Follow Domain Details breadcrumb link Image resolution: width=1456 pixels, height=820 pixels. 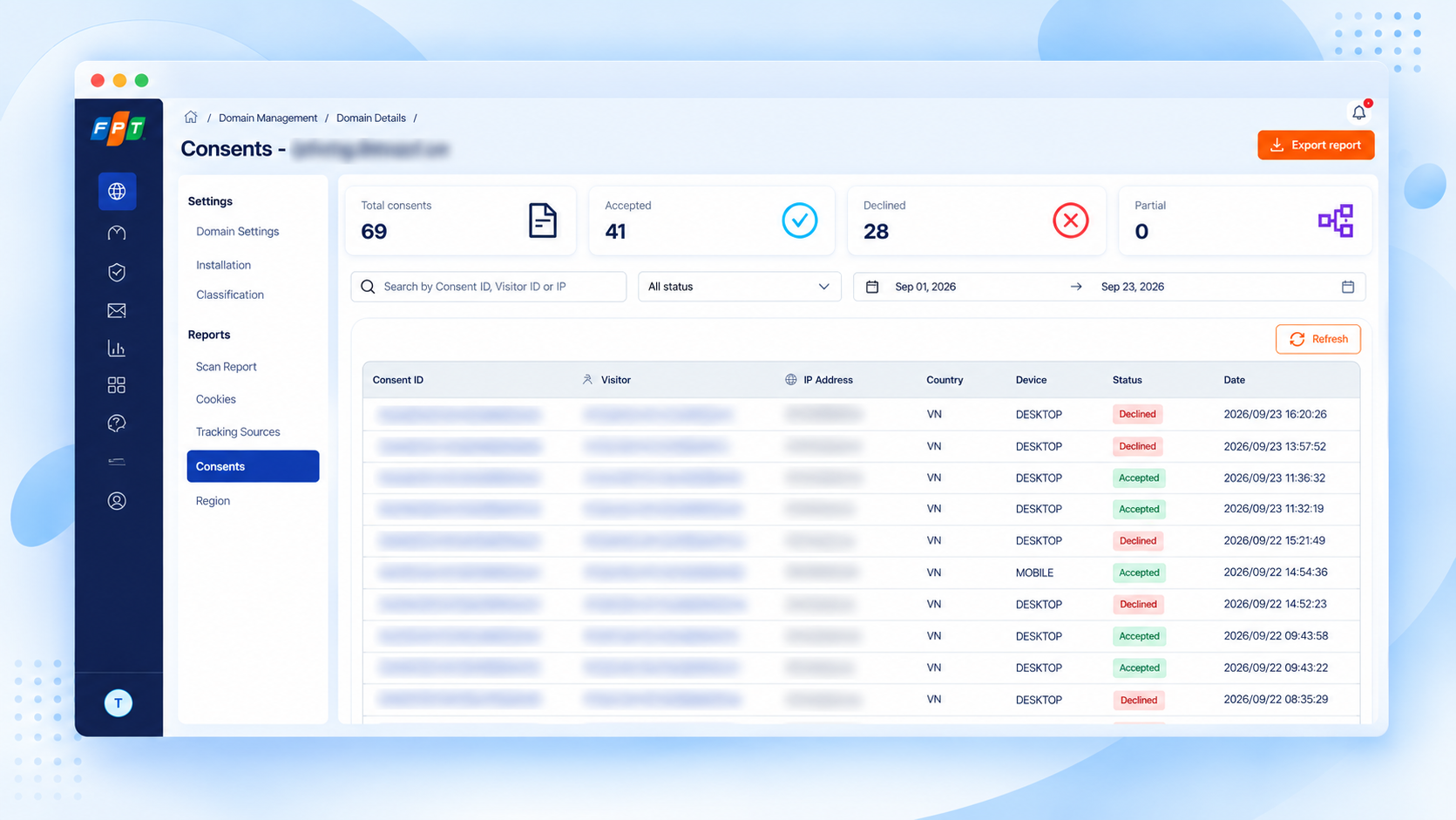point(371,118)
